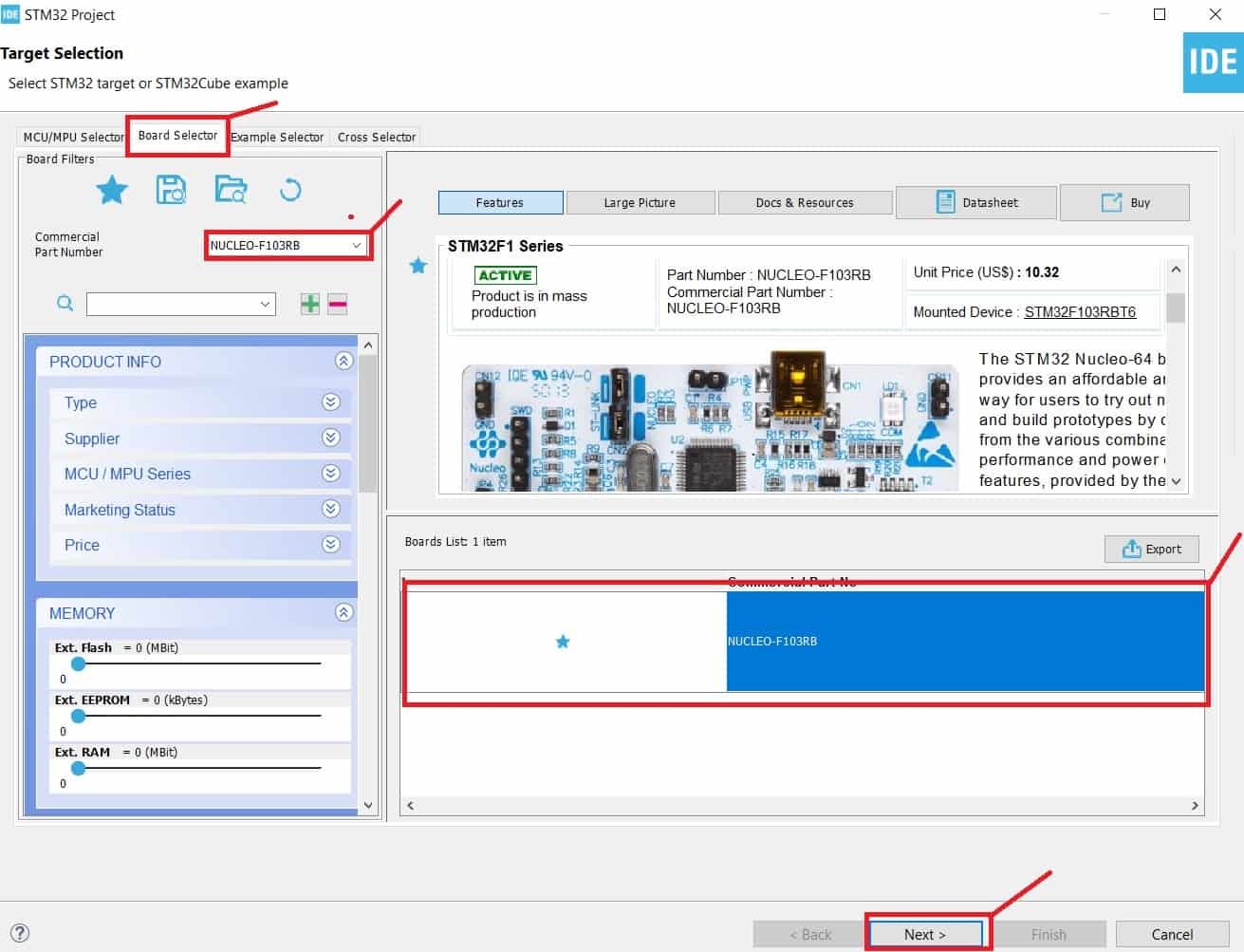The width and height of the screenshot is (1244, 952).
Task: Switch to MCU/MPU Selector tab
Action: (73, 137)
